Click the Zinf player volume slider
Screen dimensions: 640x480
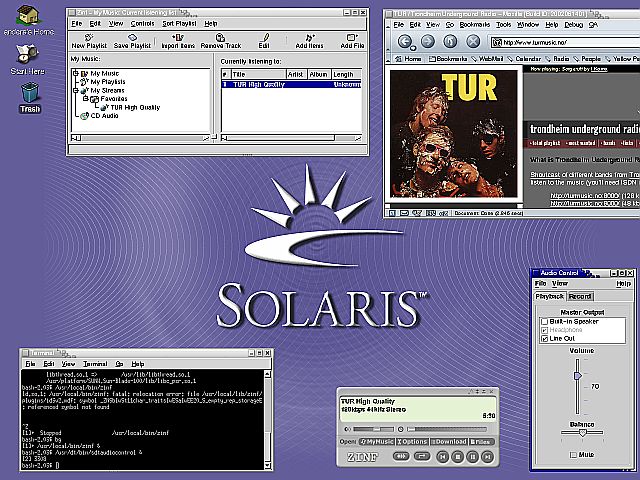[373, 429]
